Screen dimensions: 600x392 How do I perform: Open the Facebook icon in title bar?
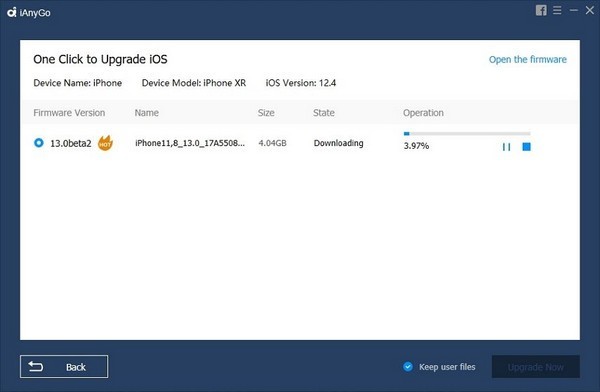click(541, 10)
